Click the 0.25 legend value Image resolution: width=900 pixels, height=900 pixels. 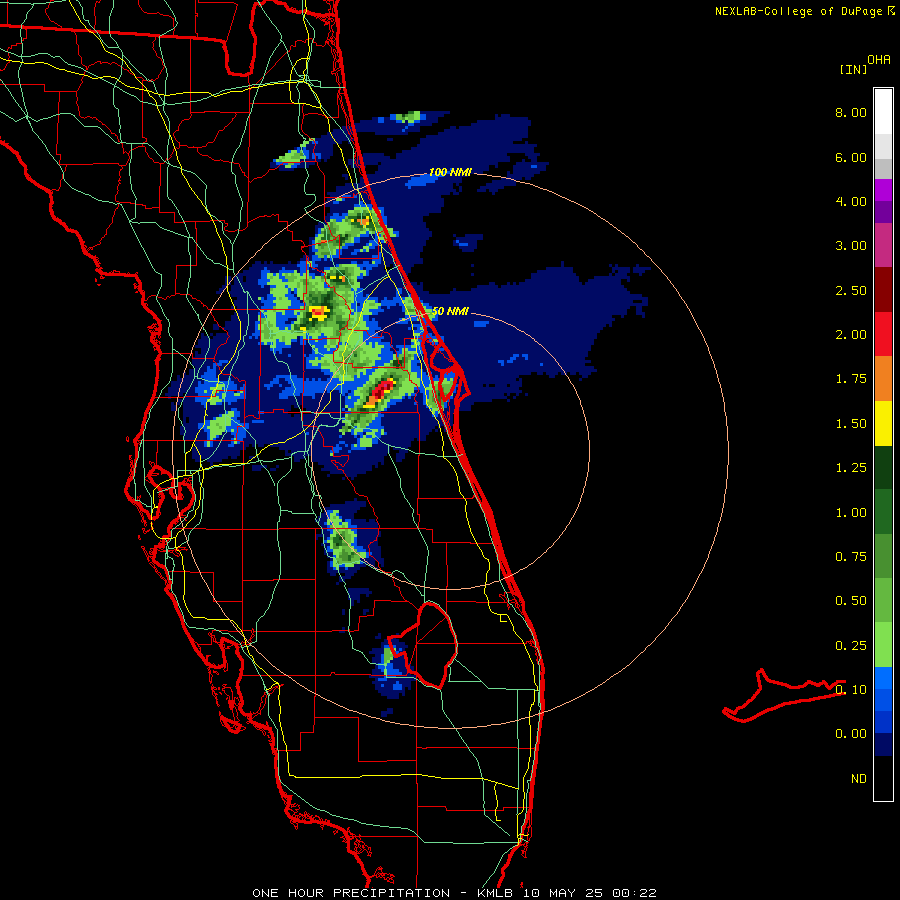click(851, 646)
